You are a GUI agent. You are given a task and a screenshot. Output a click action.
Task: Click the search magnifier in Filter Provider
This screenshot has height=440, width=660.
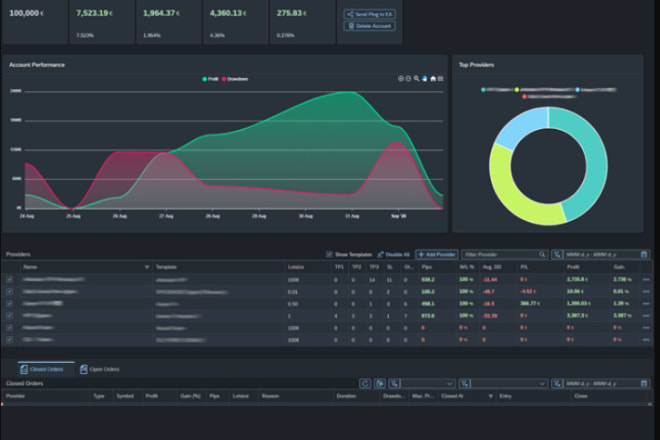click(542, 254)
